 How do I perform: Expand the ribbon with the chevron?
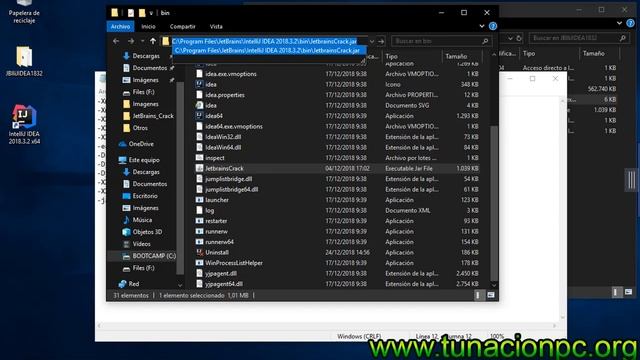[x=482, y=26]
